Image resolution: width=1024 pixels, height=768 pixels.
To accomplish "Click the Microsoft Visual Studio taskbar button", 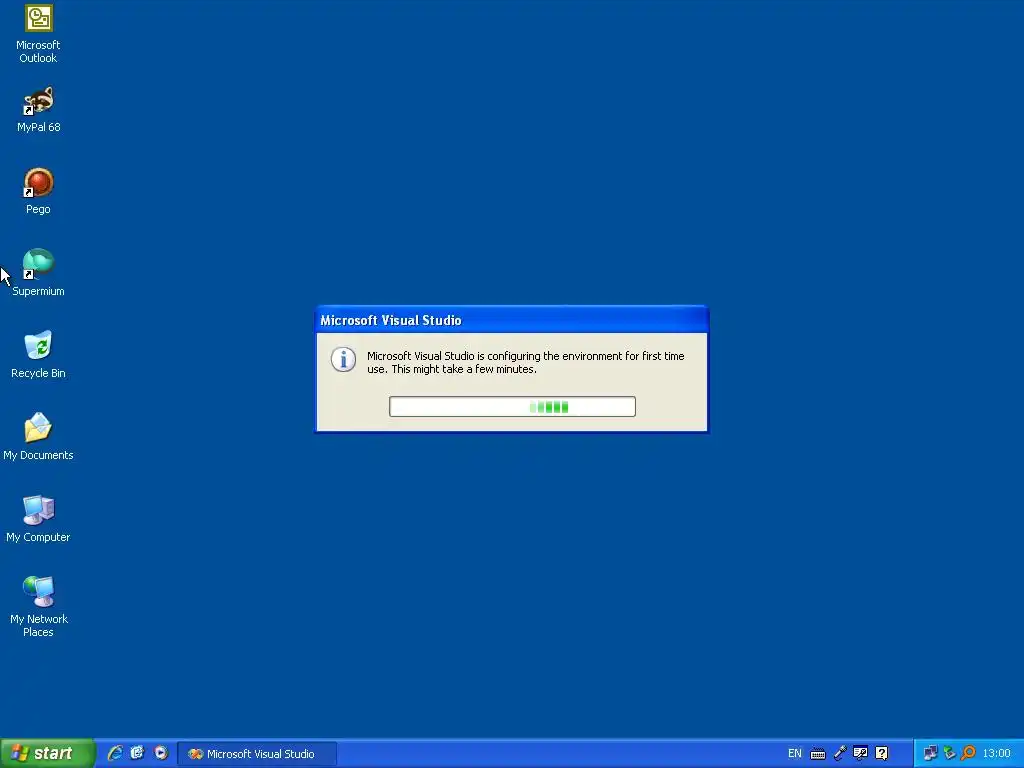I will [x=257, y=754].
